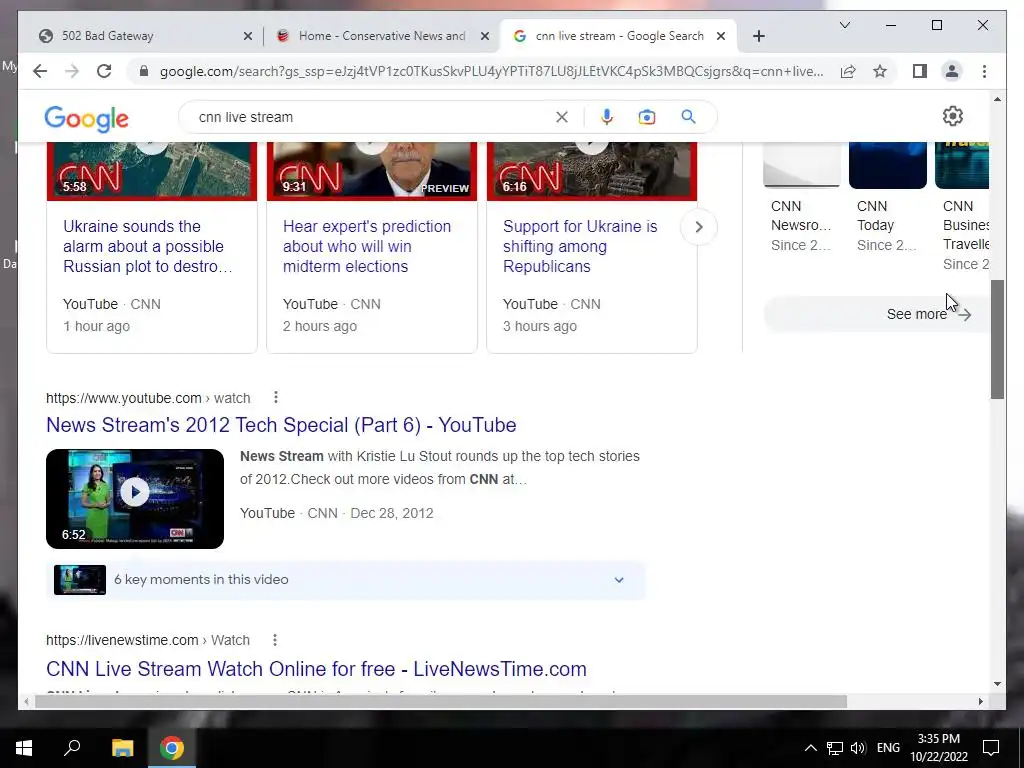Image resolution: width=1024 pixels, height=768 pixels.
Task: Click the browser forward arrow
Action: point(72,71)
